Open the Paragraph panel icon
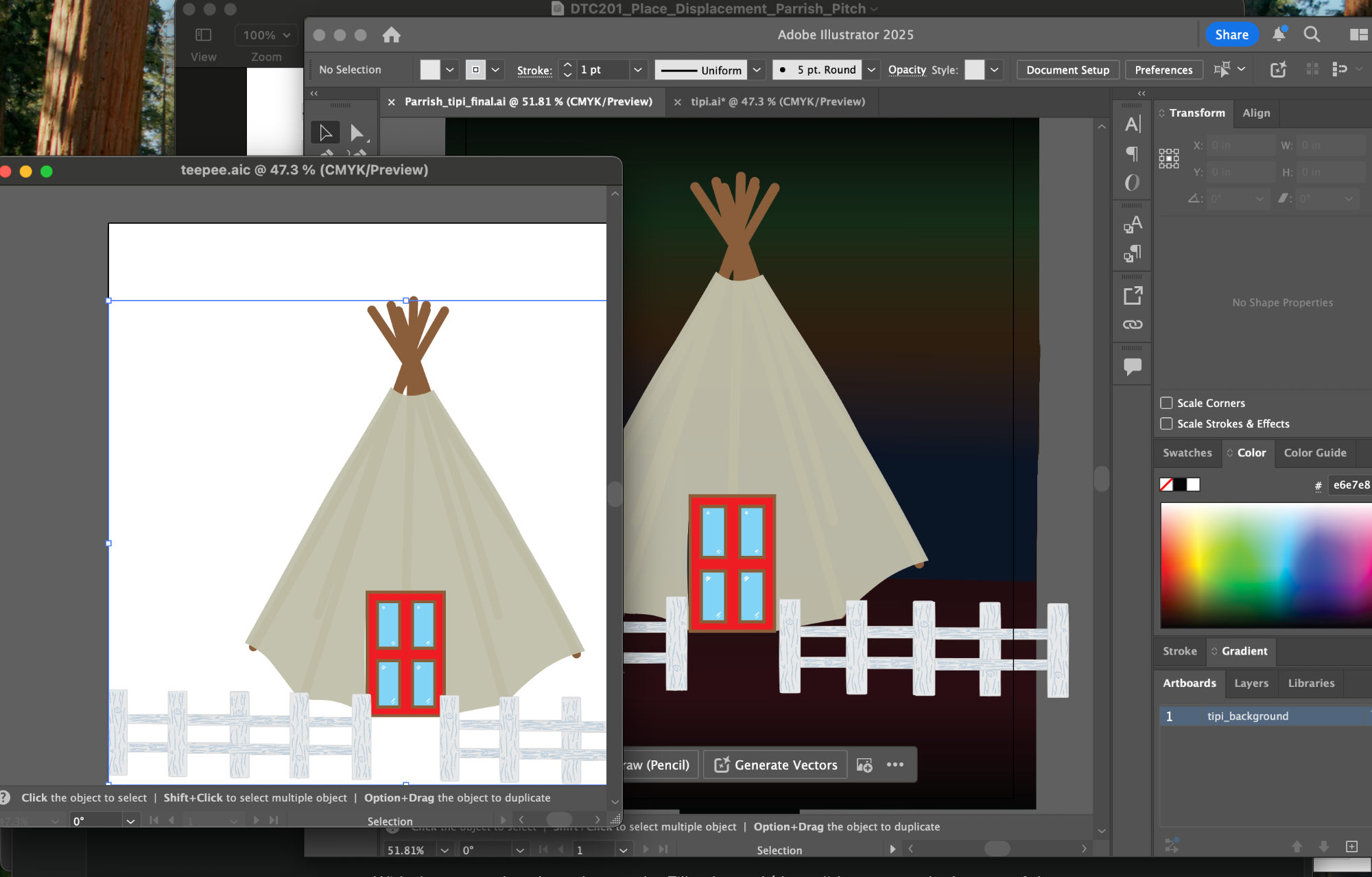 (x=1133, y=154)
